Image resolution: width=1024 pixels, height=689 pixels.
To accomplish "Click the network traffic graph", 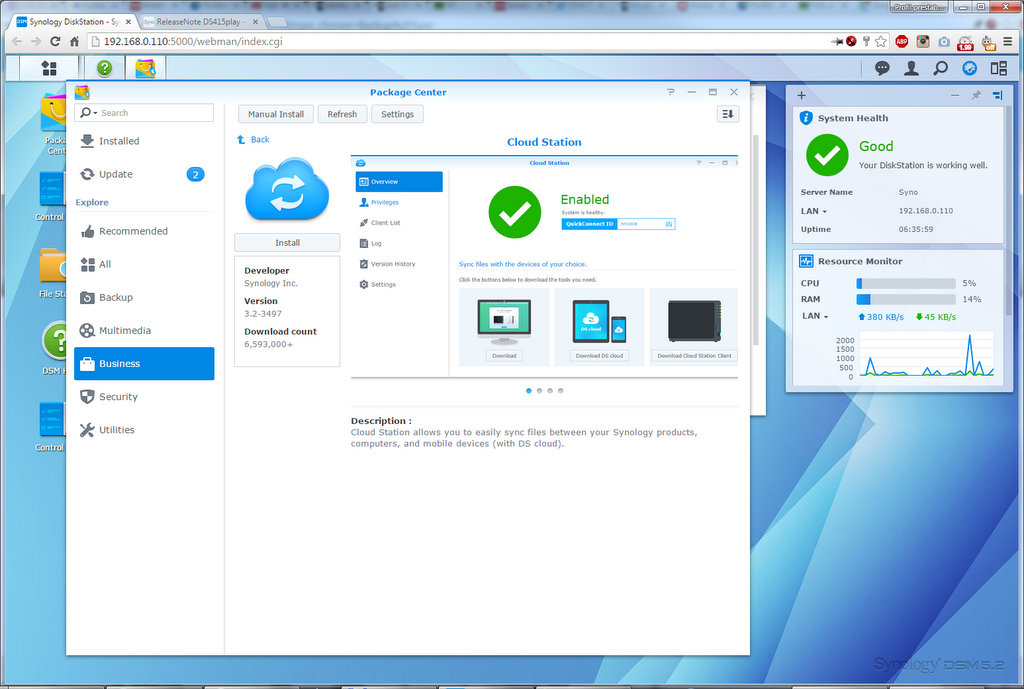I will click(x=927, y=355).
